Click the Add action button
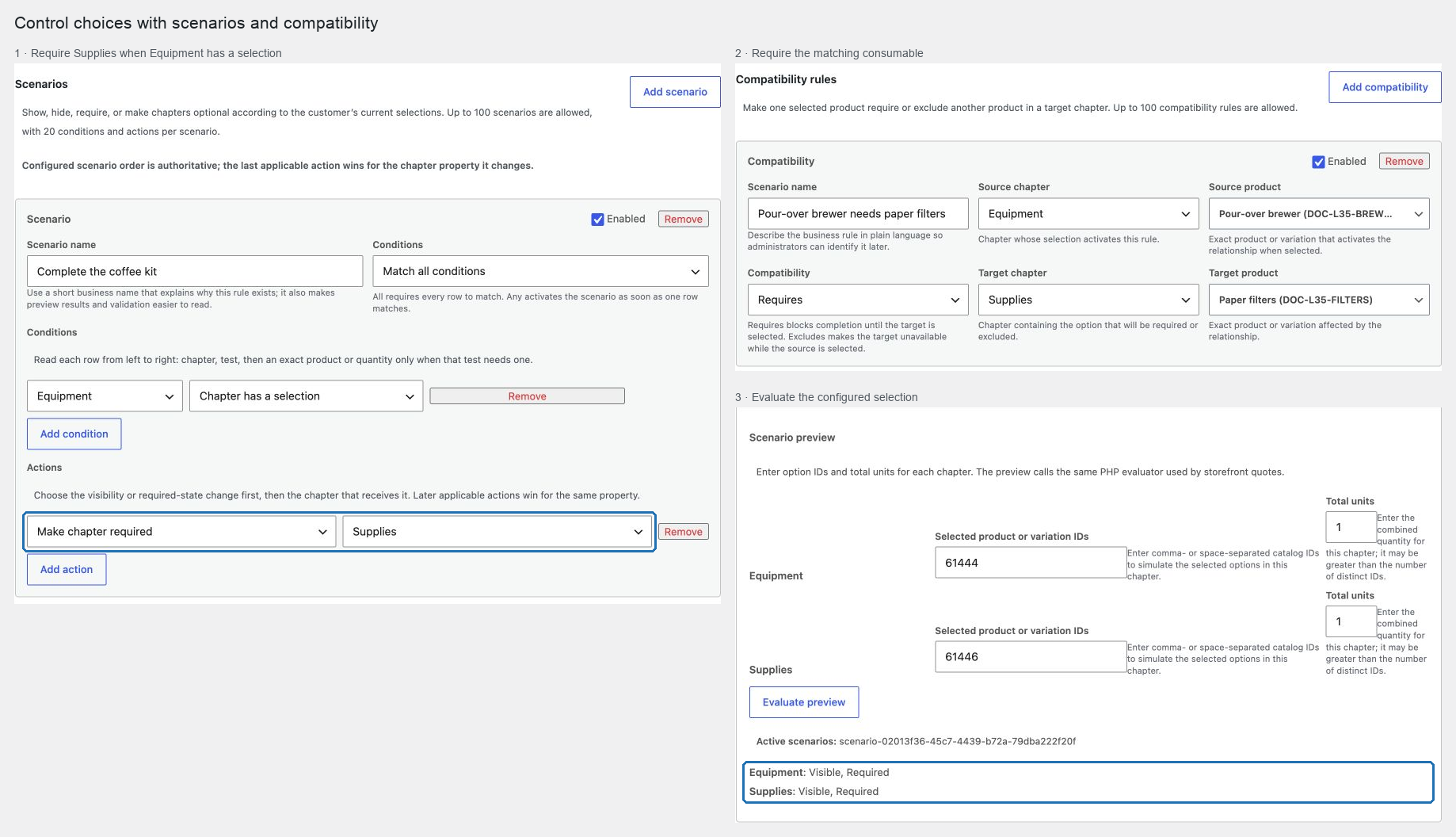Screen dimensions: 1456x837 click(67, 570)
